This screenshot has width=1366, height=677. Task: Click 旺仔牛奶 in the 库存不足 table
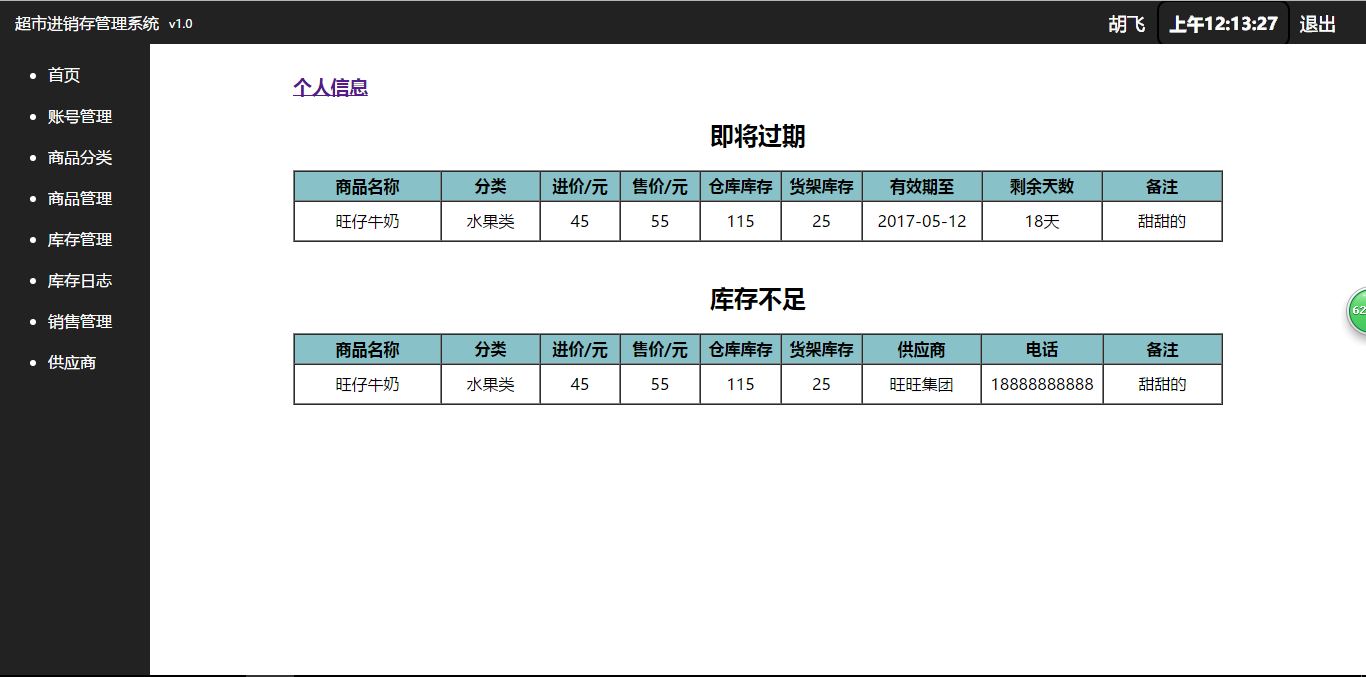(x=367, y=384)
